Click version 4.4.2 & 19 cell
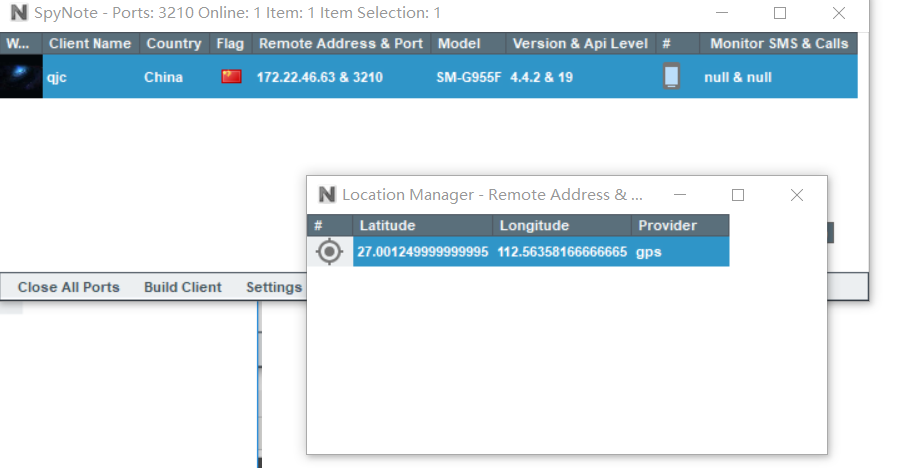 tap(541, 77)
